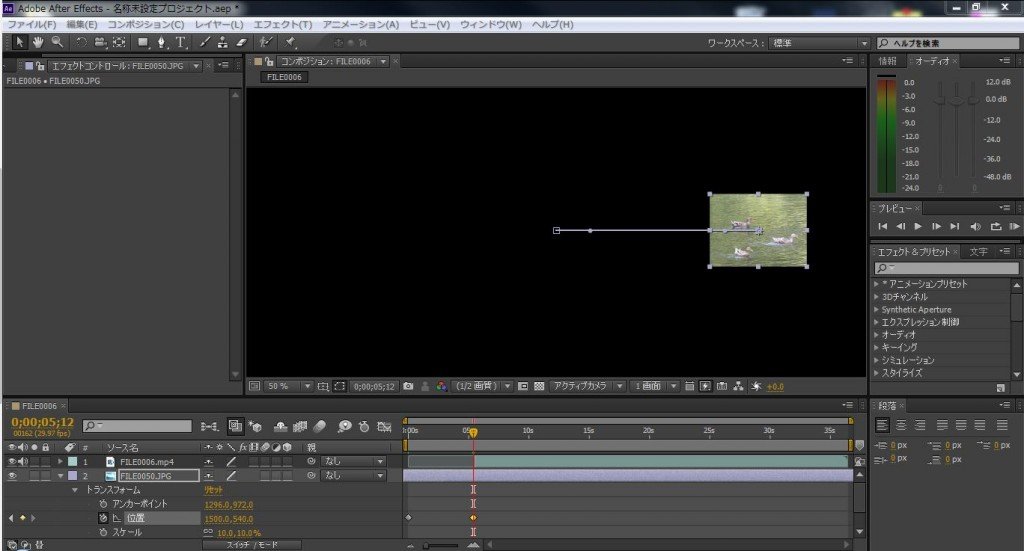This screenshot has width=1024, height=551.
Task: Open the アクティブカメラ view dropdown
Action: 587,386
